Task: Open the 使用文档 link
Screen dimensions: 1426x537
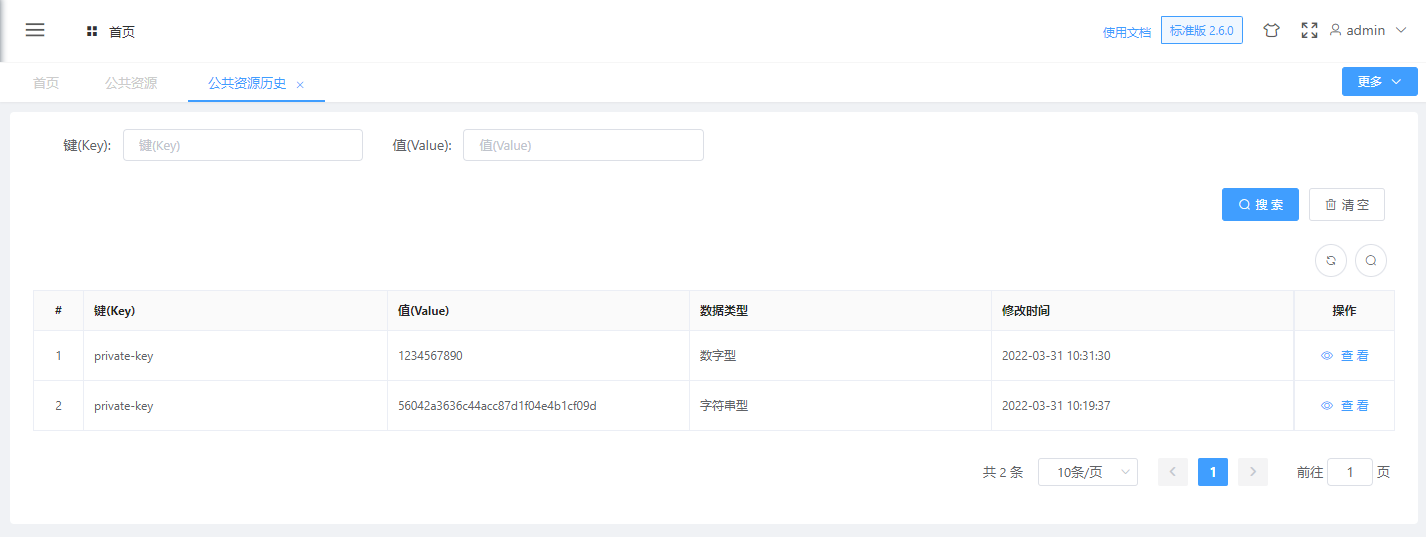Action: point(1127,32)
